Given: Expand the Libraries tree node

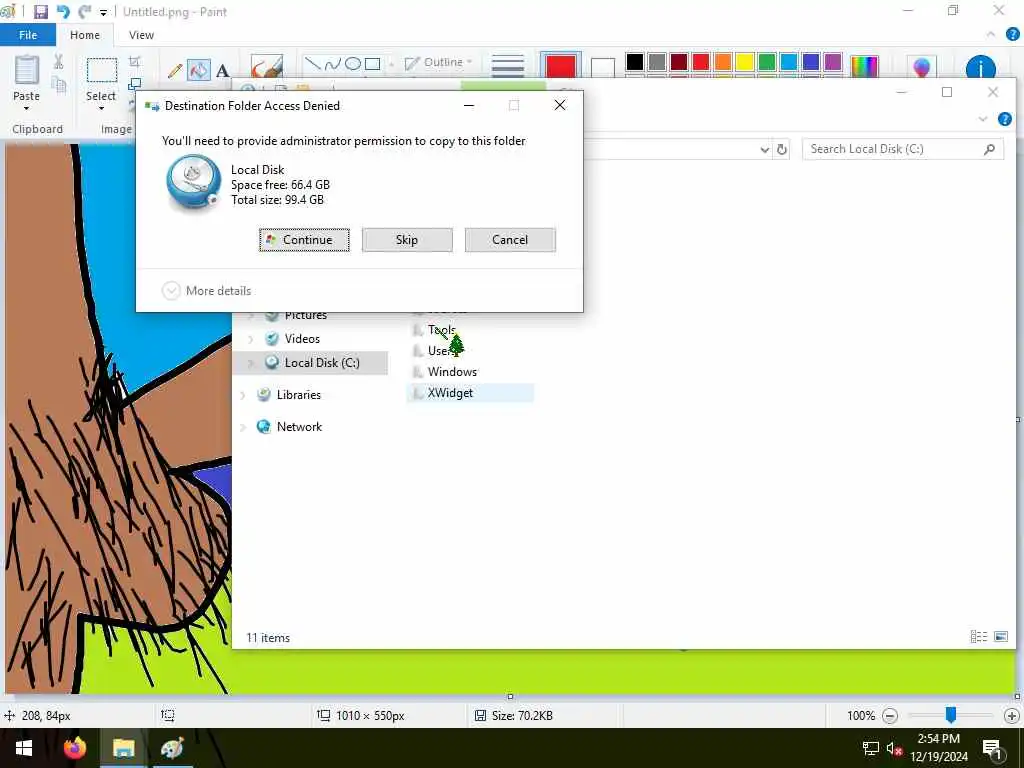Looking at the screenshot, I should coord(243,395).
